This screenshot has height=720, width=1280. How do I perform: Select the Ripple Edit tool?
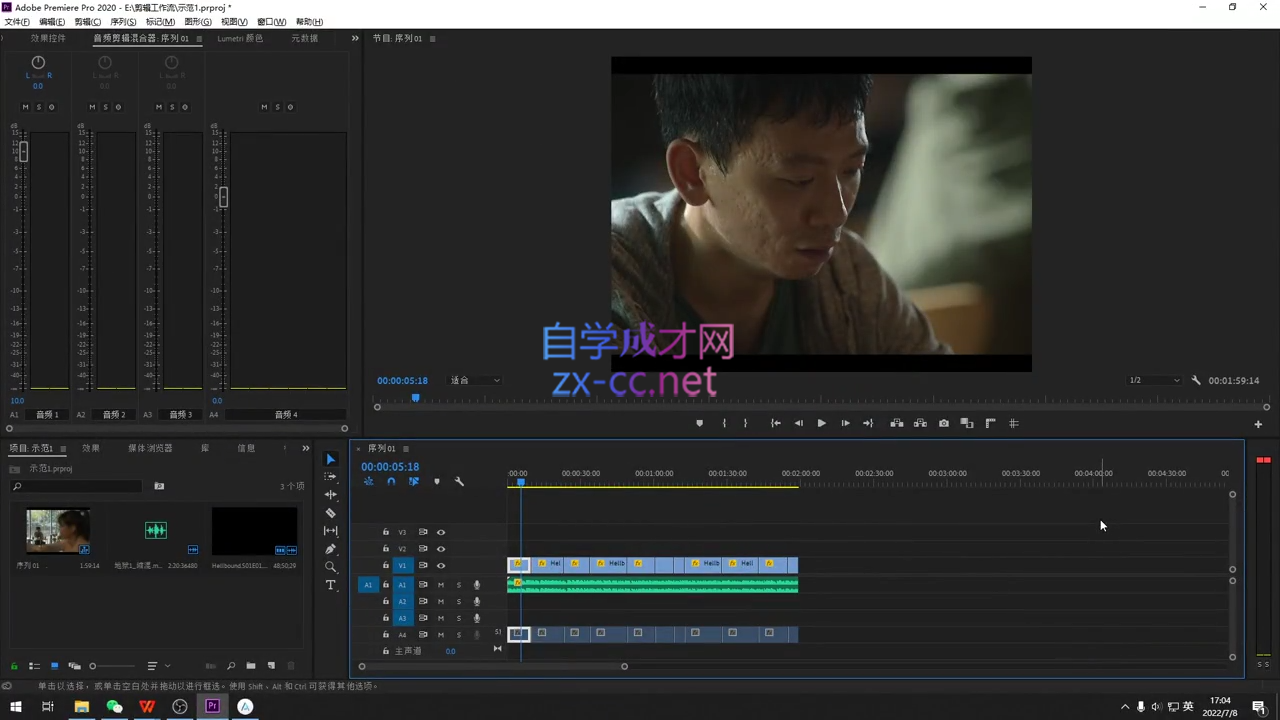[x=331, y=495]
